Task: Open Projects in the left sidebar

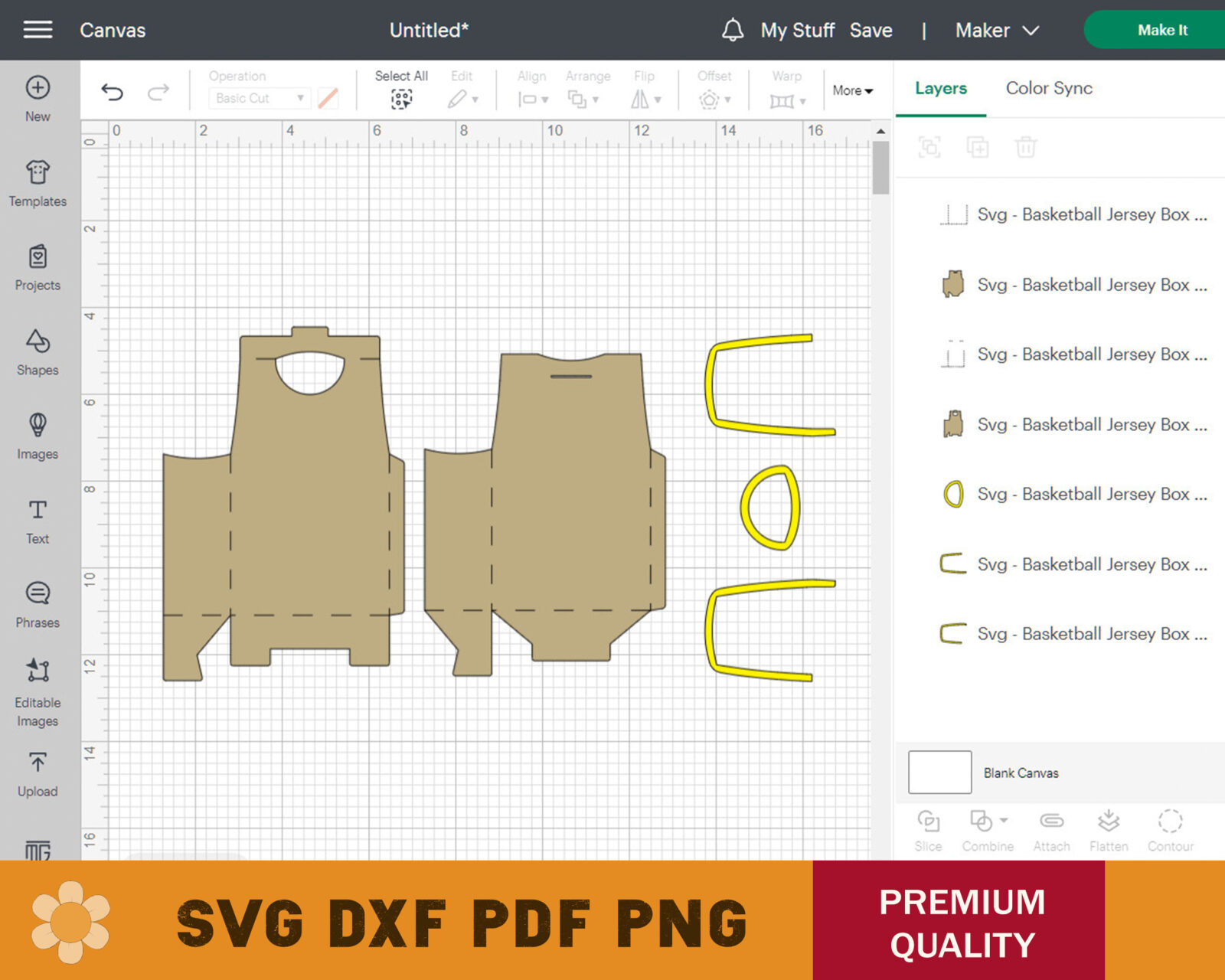Action: tap(38, 268)
